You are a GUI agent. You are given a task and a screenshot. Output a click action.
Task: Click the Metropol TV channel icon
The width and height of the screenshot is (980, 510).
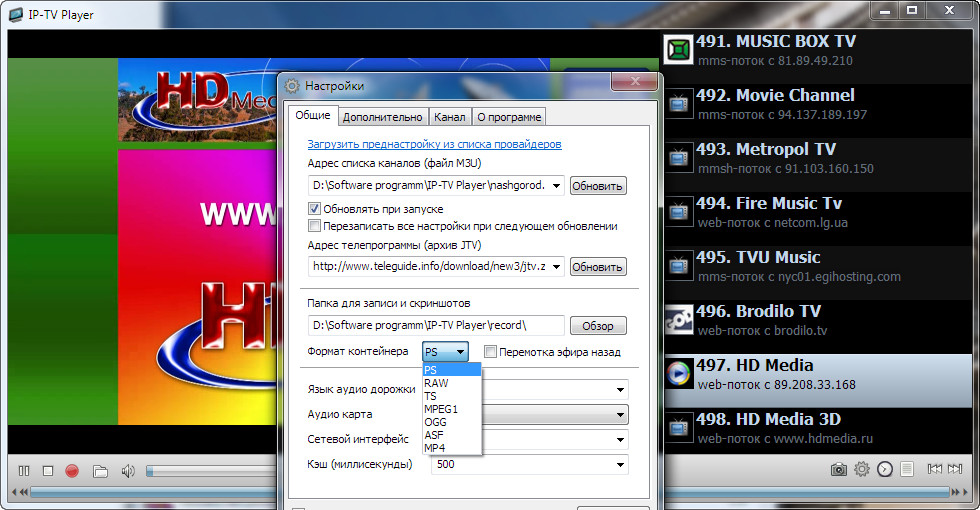tap(679, 158)
